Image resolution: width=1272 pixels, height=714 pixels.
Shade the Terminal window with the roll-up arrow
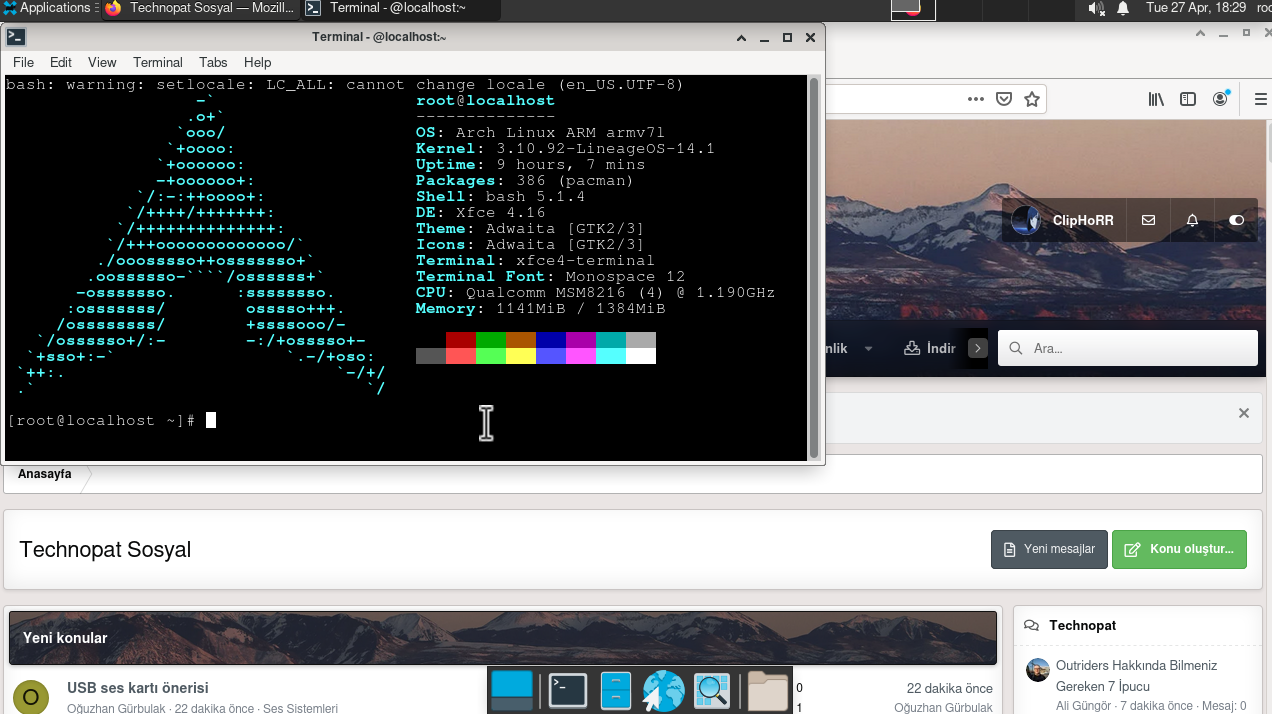(x=741, y=37)
